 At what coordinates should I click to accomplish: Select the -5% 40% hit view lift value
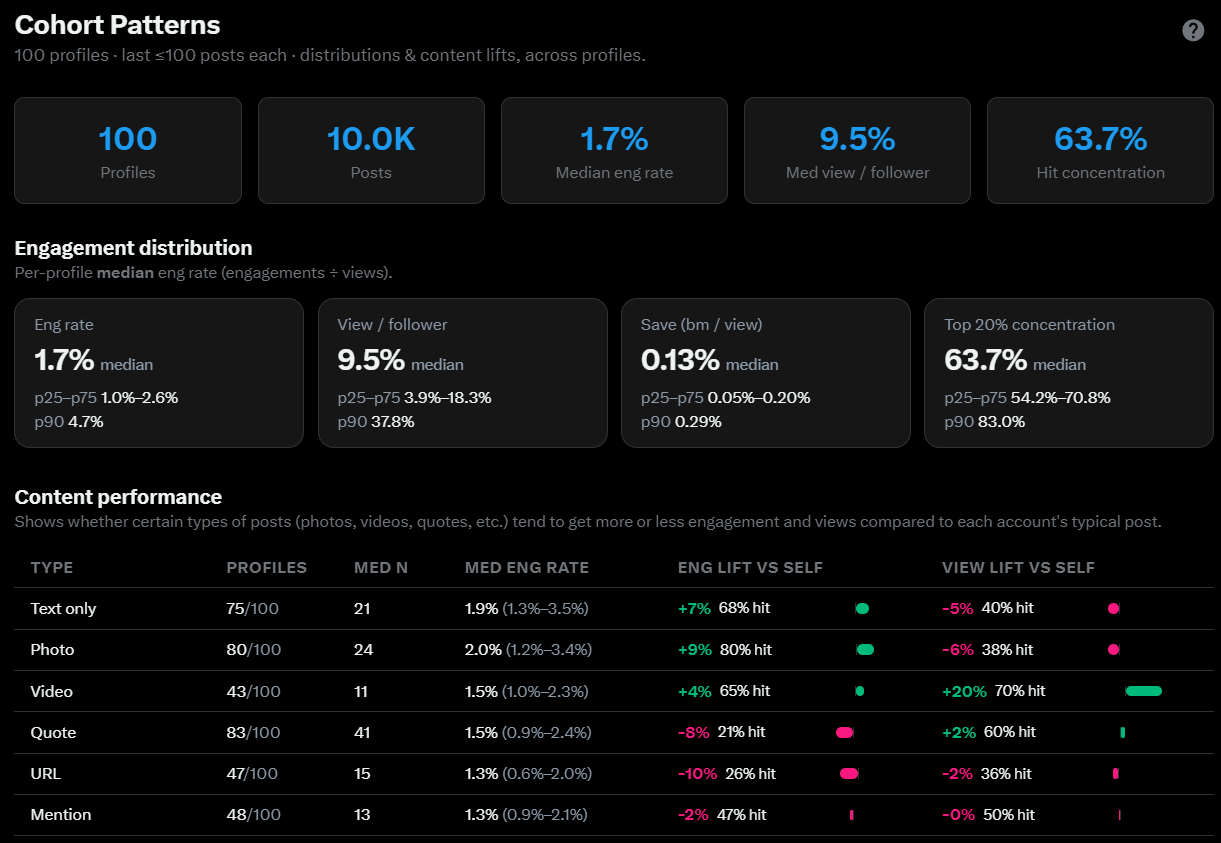click(x=988, y=608)
